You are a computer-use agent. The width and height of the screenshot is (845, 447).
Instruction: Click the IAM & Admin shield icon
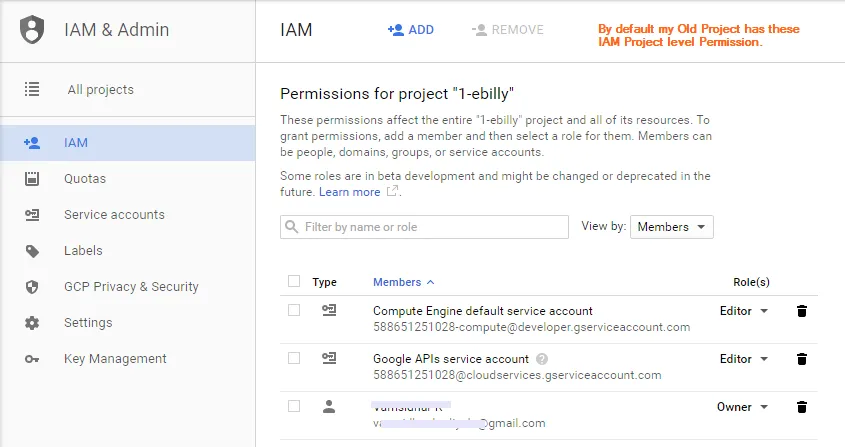pyautogui.click(x=33, y=29)
